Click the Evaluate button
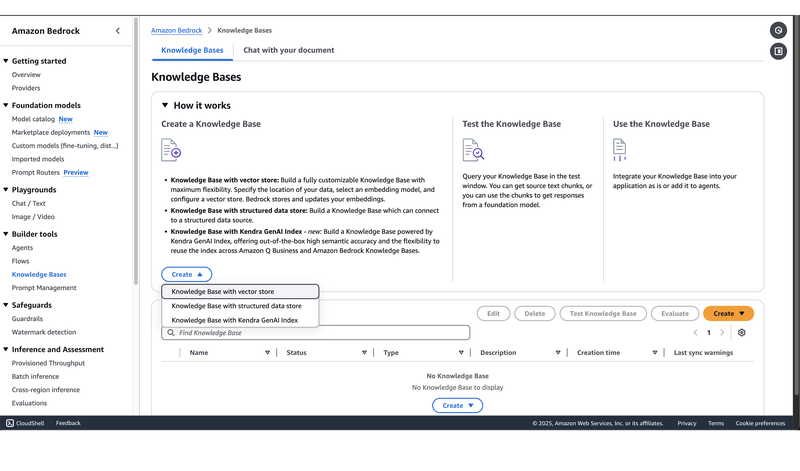This screenshot has height=471, width=800. coord(675,313)
